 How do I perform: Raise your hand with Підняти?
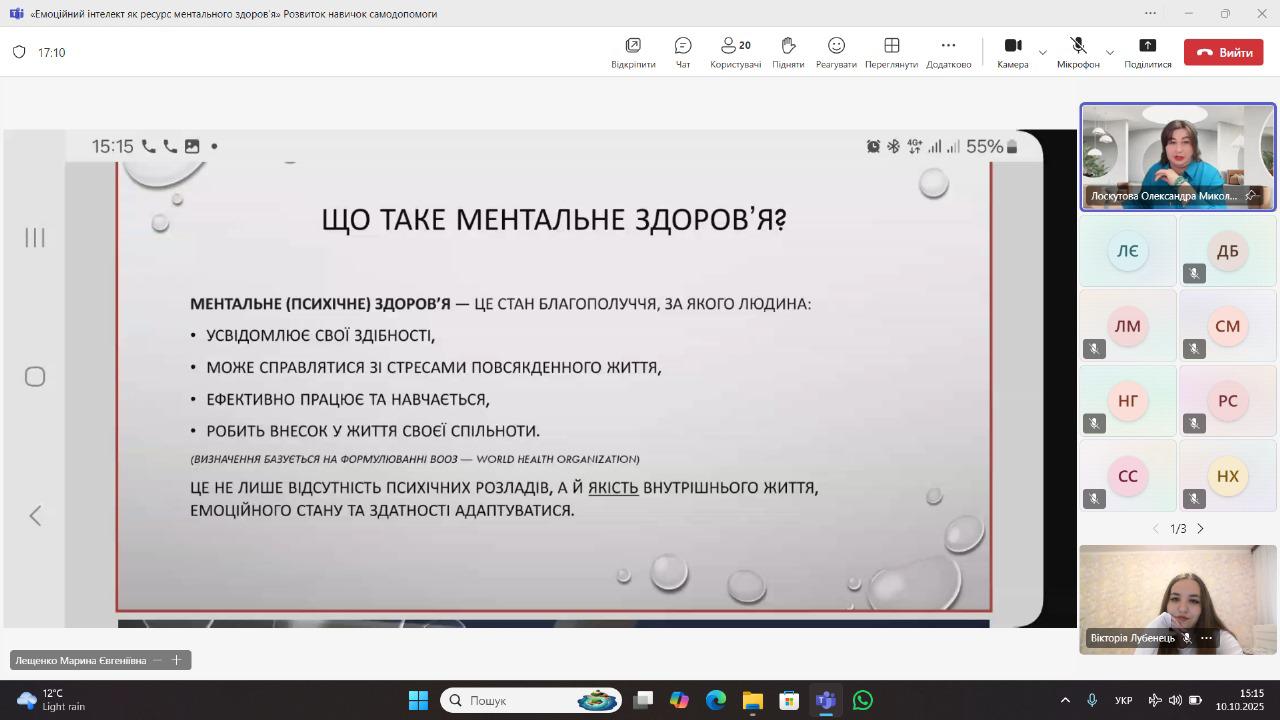point(788,52)
